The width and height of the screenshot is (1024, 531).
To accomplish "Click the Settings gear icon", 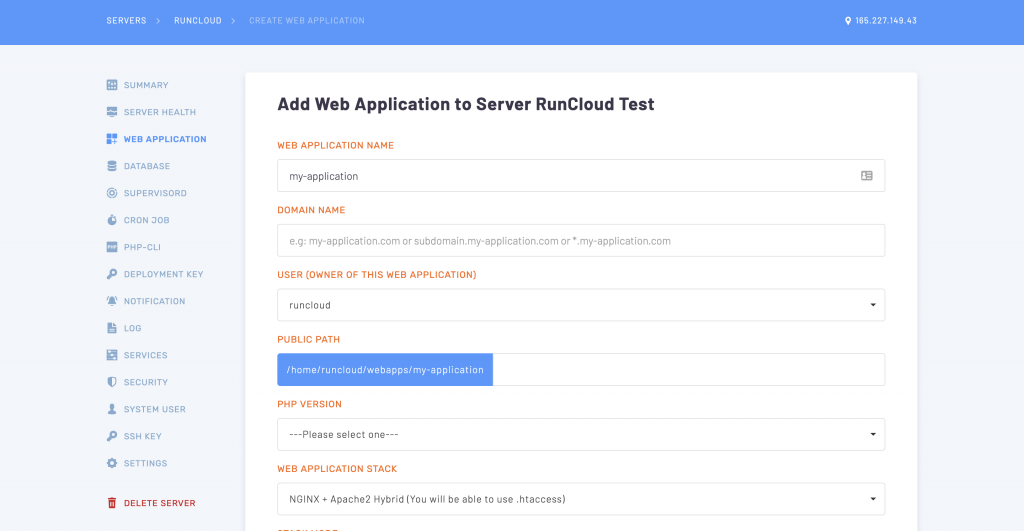I will click(x=112, y=463).
